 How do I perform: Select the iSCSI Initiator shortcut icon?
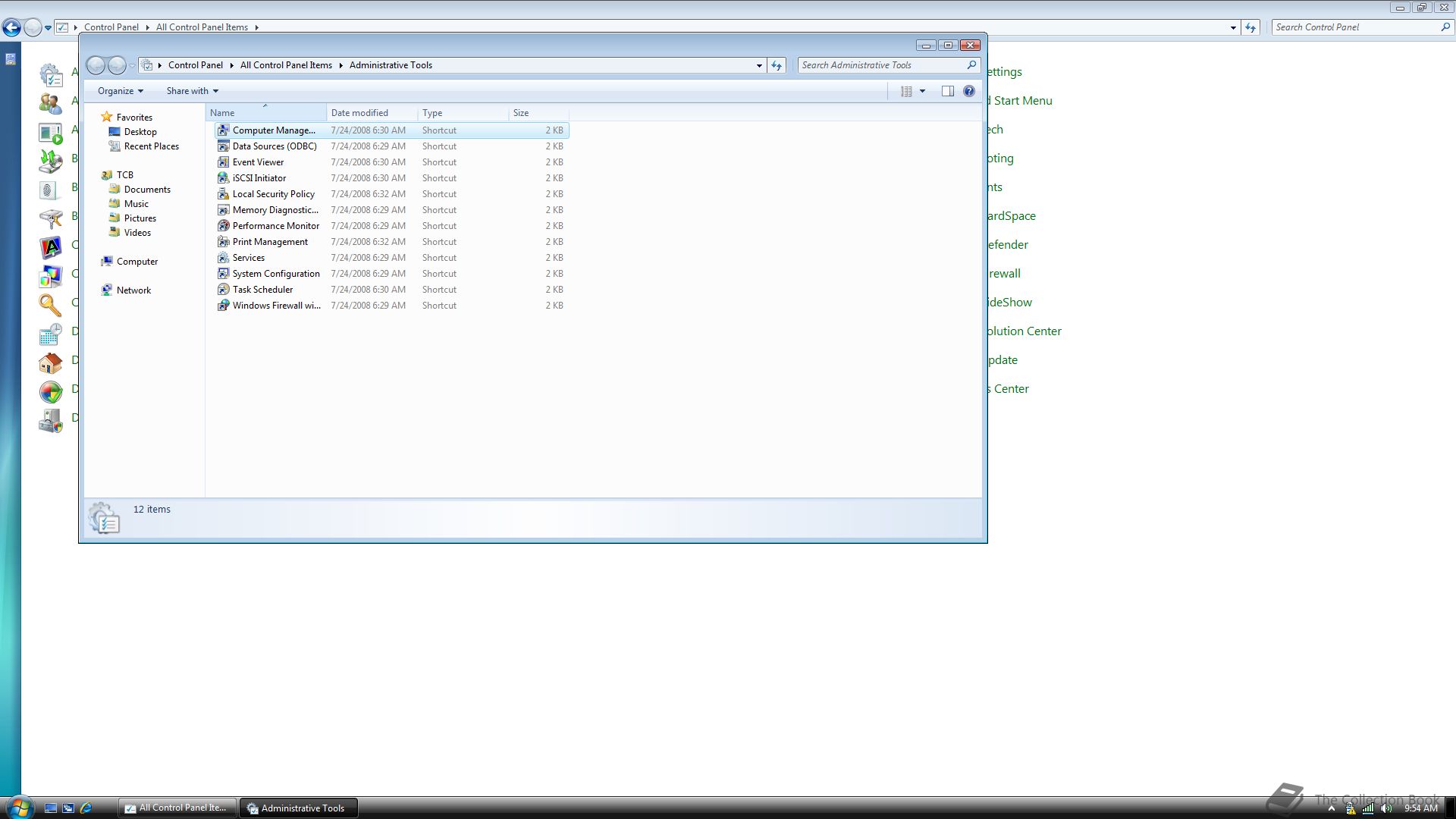click(223, 178)
